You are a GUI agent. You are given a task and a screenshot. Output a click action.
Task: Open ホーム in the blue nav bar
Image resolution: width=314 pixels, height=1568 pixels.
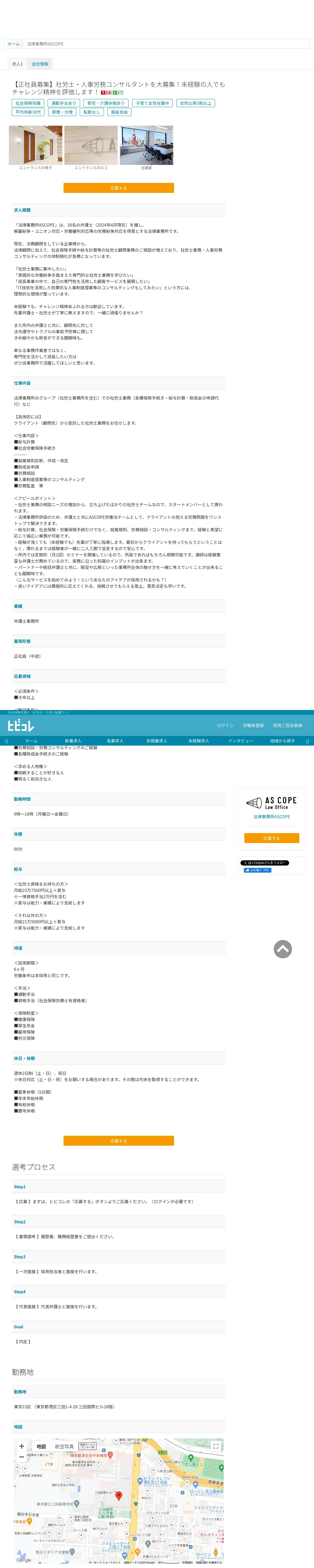pyautogui.click(x=31, y=741)
